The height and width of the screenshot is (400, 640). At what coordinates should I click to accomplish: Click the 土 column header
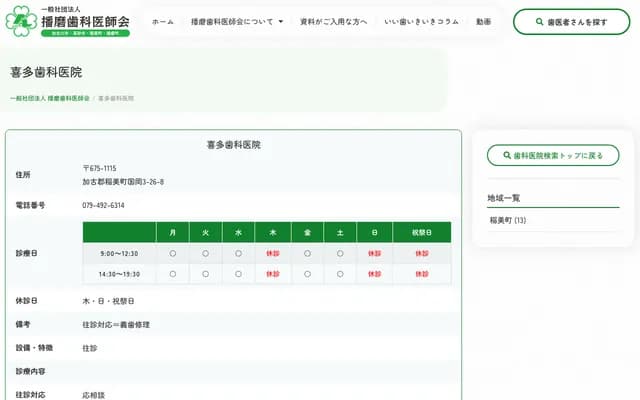pyautogui.click(x=340, y=232)
